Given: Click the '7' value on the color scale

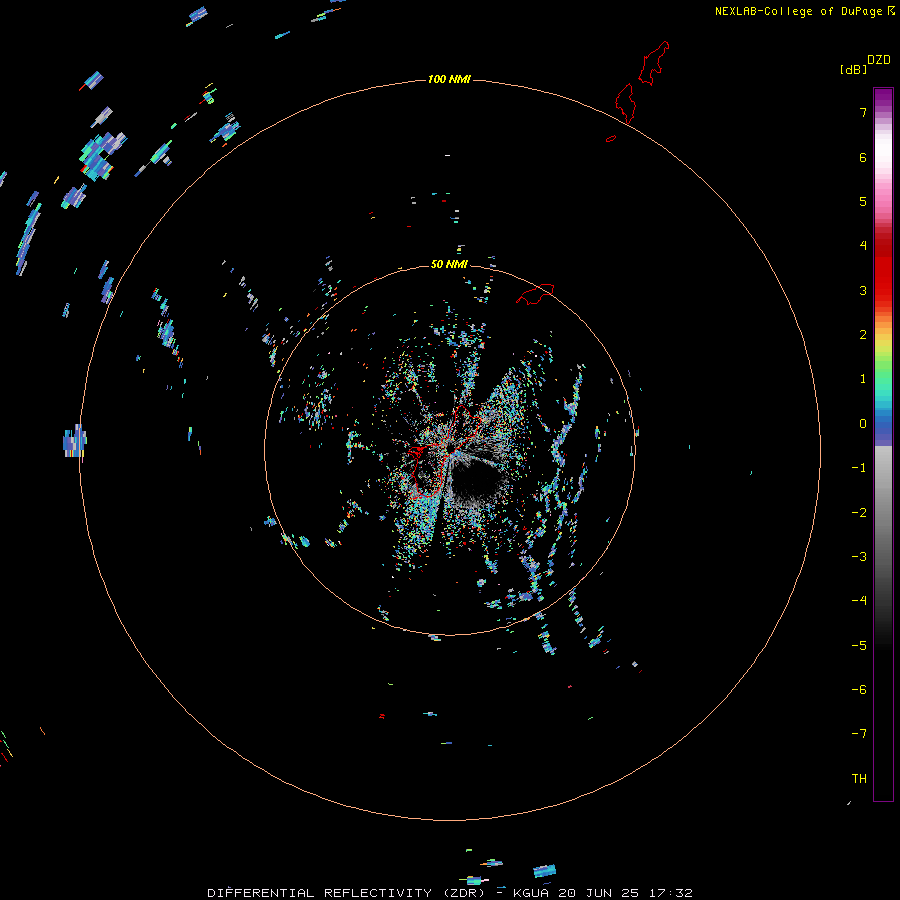Looking at the screenshot, I should tap(863, 112).
